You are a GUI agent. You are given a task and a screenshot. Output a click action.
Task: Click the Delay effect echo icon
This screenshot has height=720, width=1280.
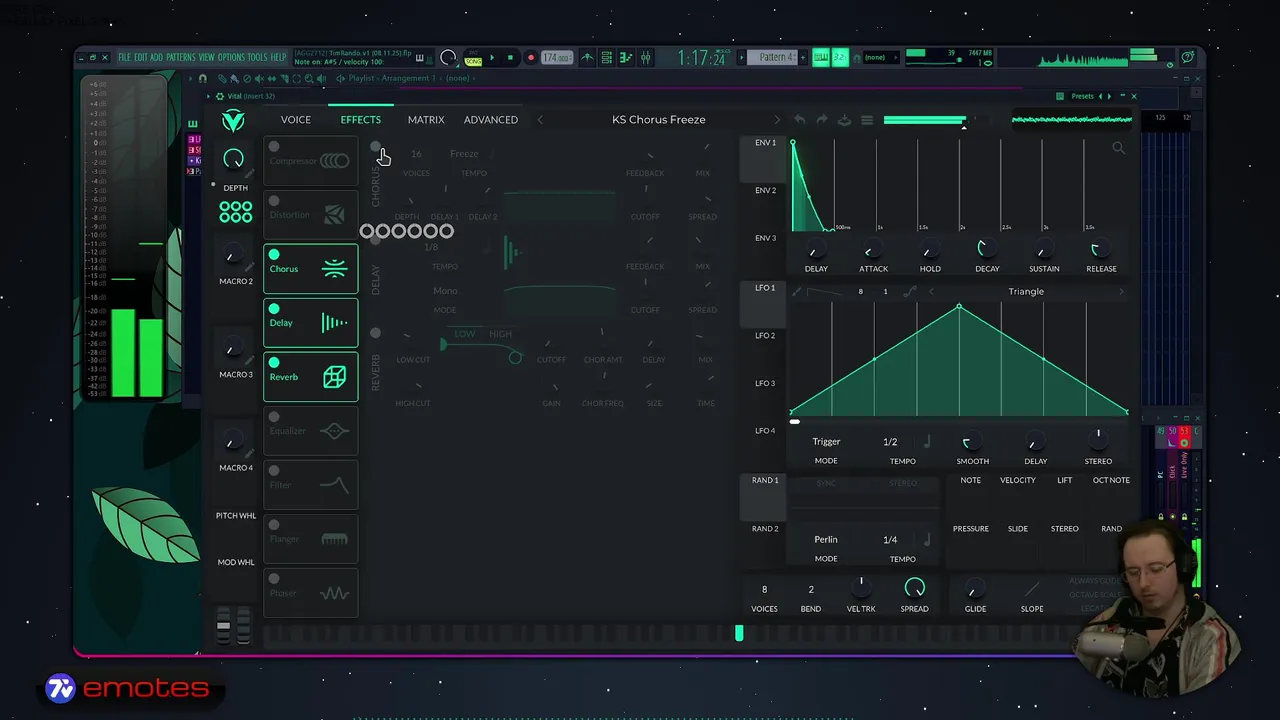coord(334,322)
